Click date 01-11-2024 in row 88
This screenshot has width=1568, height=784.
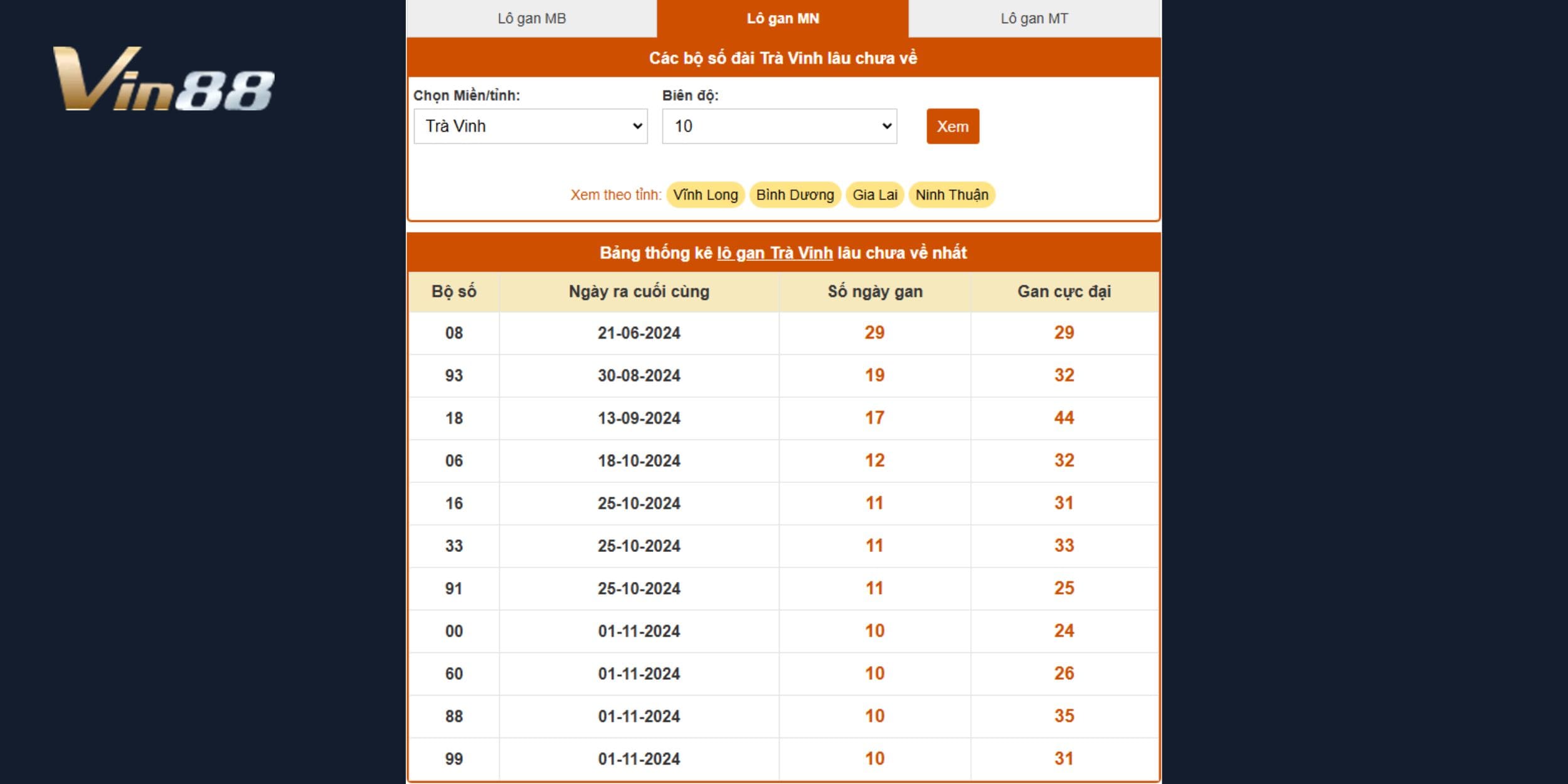click(639, 717)
